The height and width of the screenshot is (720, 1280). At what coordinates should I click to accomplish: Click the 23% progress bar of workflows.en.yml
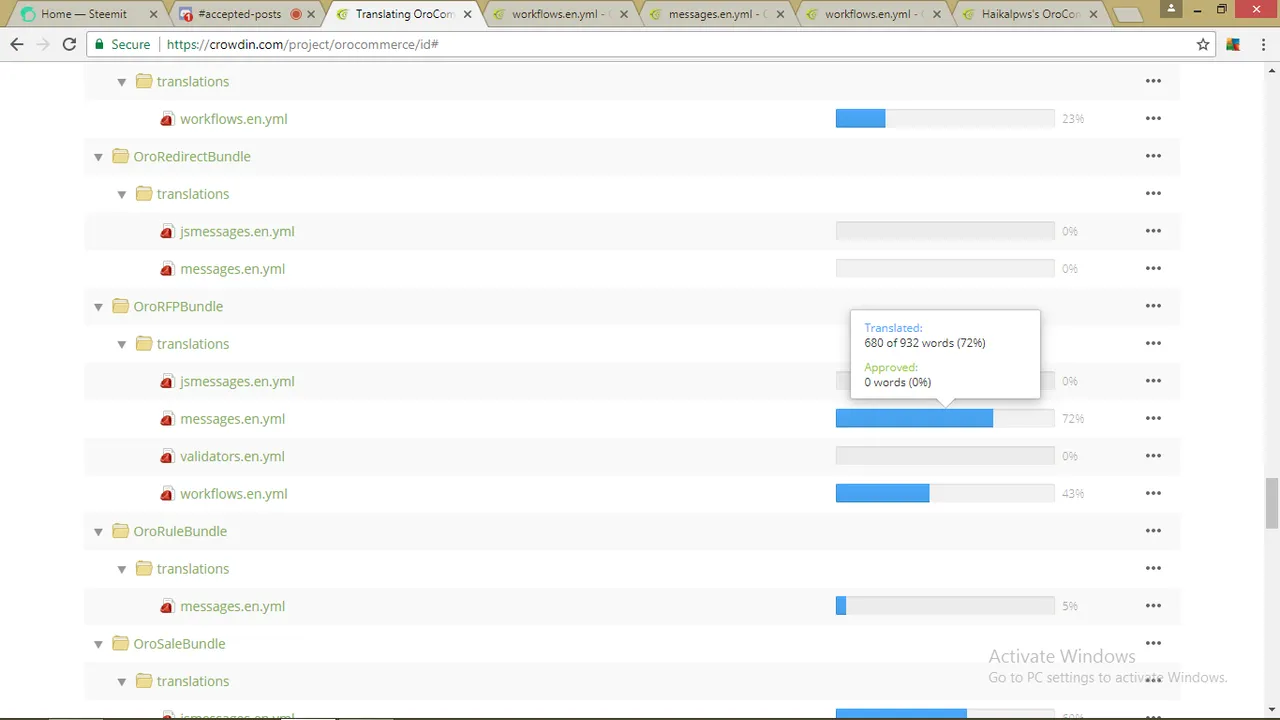(x=945, y=118)
